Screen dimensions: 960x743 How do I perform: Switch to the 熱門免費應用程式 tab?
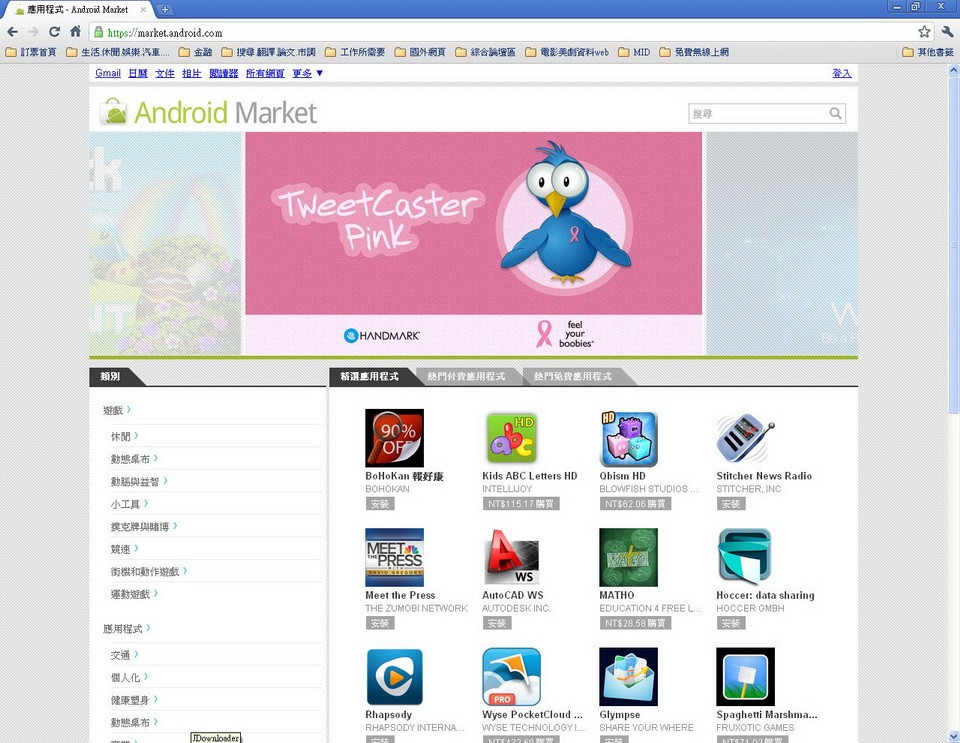click(573, 377)
